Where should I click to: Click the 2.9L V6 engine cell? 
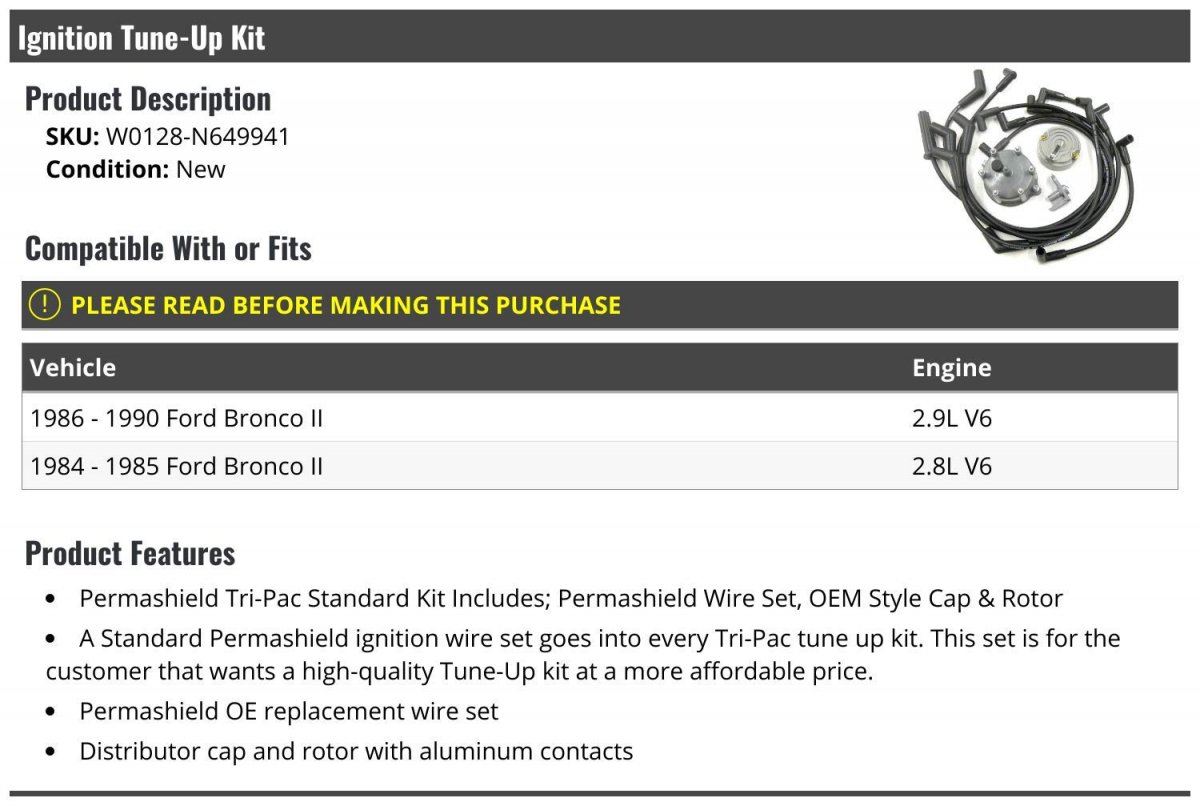951,418
